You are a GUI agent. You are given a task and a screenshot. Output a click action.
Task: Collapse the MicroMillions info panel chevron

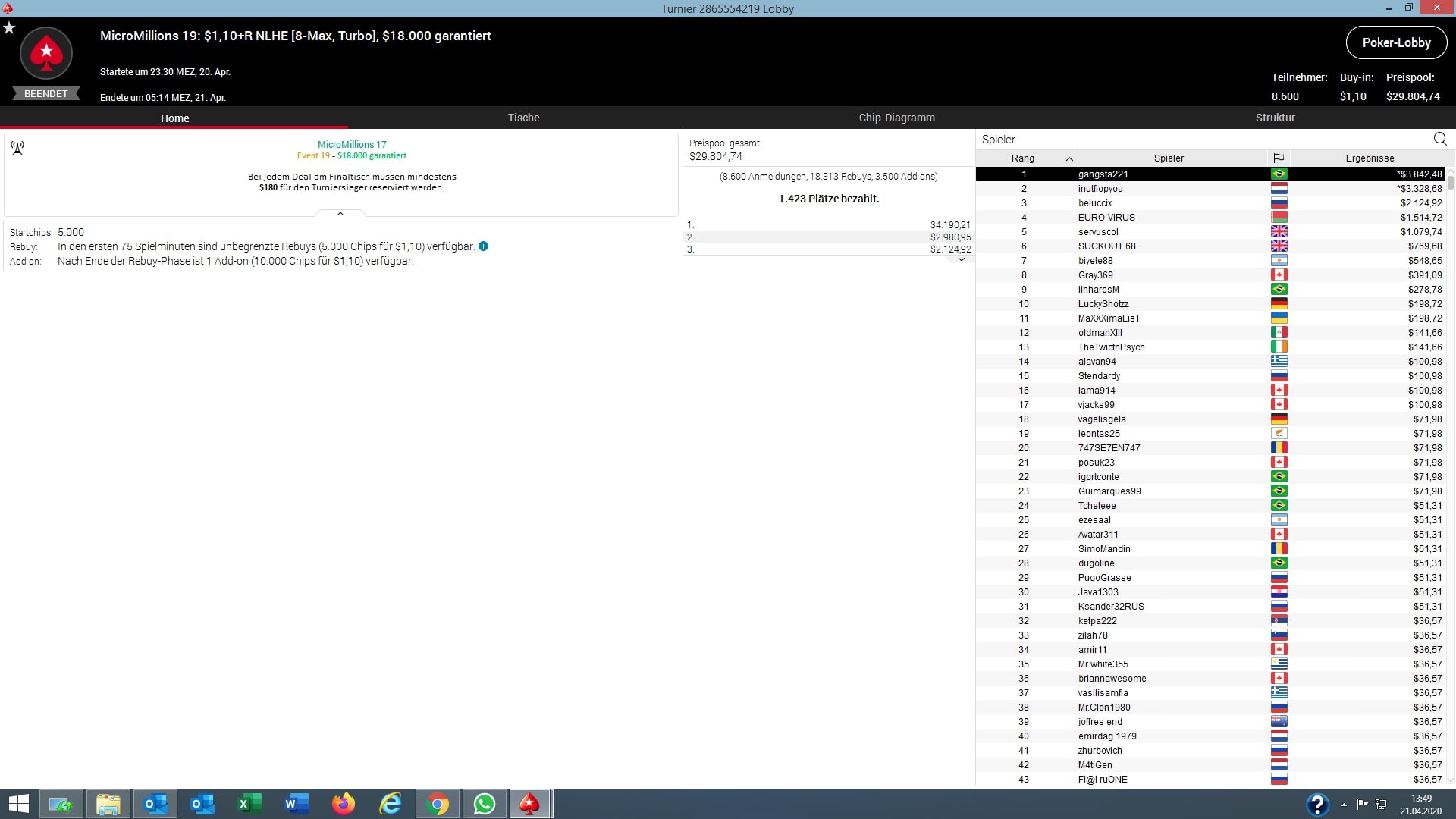pos(340,214)
